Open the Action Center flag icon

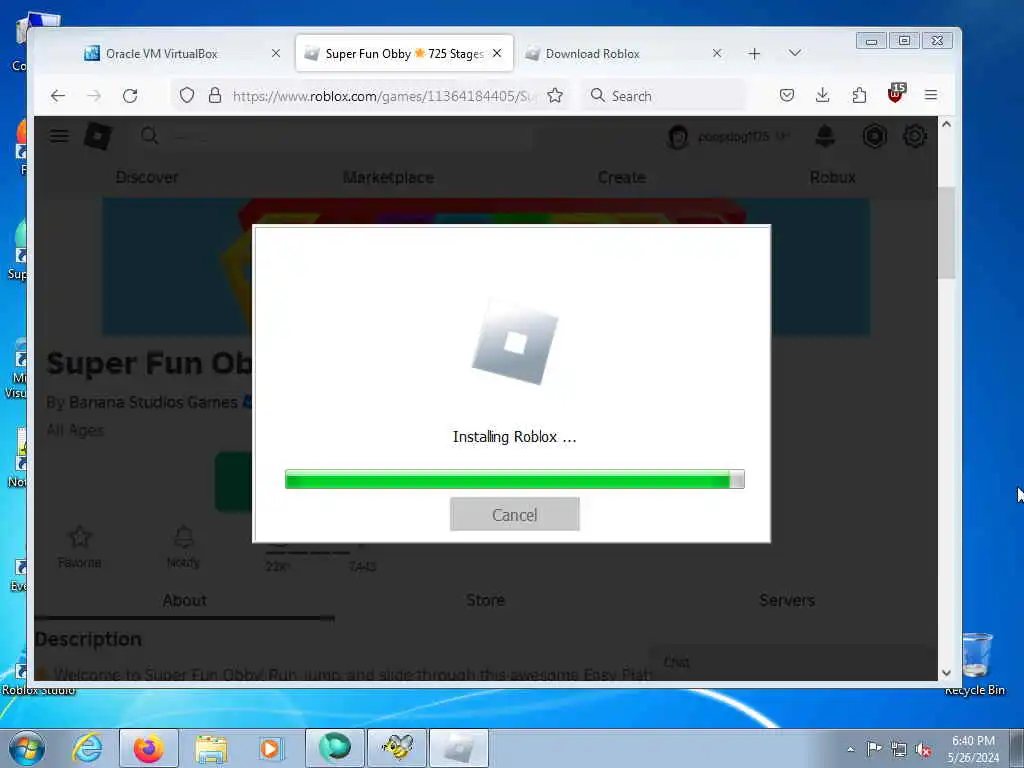[x=874, y=748]
